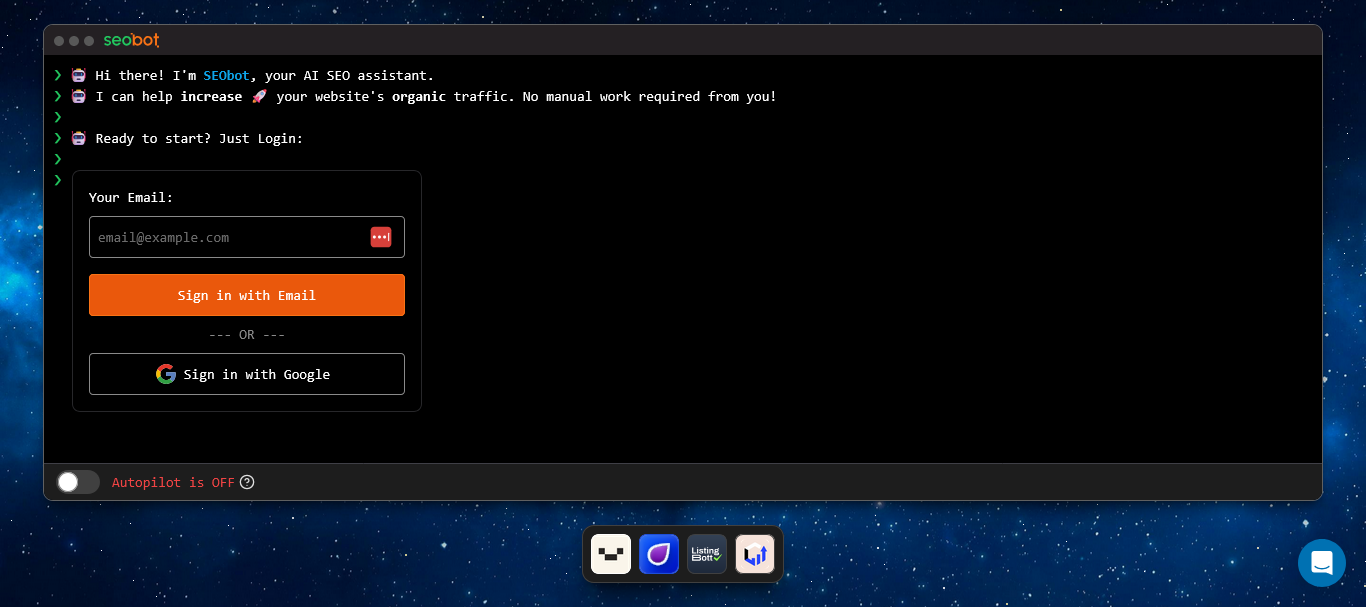
Task: Click the robot emoji beside "Ready to start?"
Action: (79, 138)
